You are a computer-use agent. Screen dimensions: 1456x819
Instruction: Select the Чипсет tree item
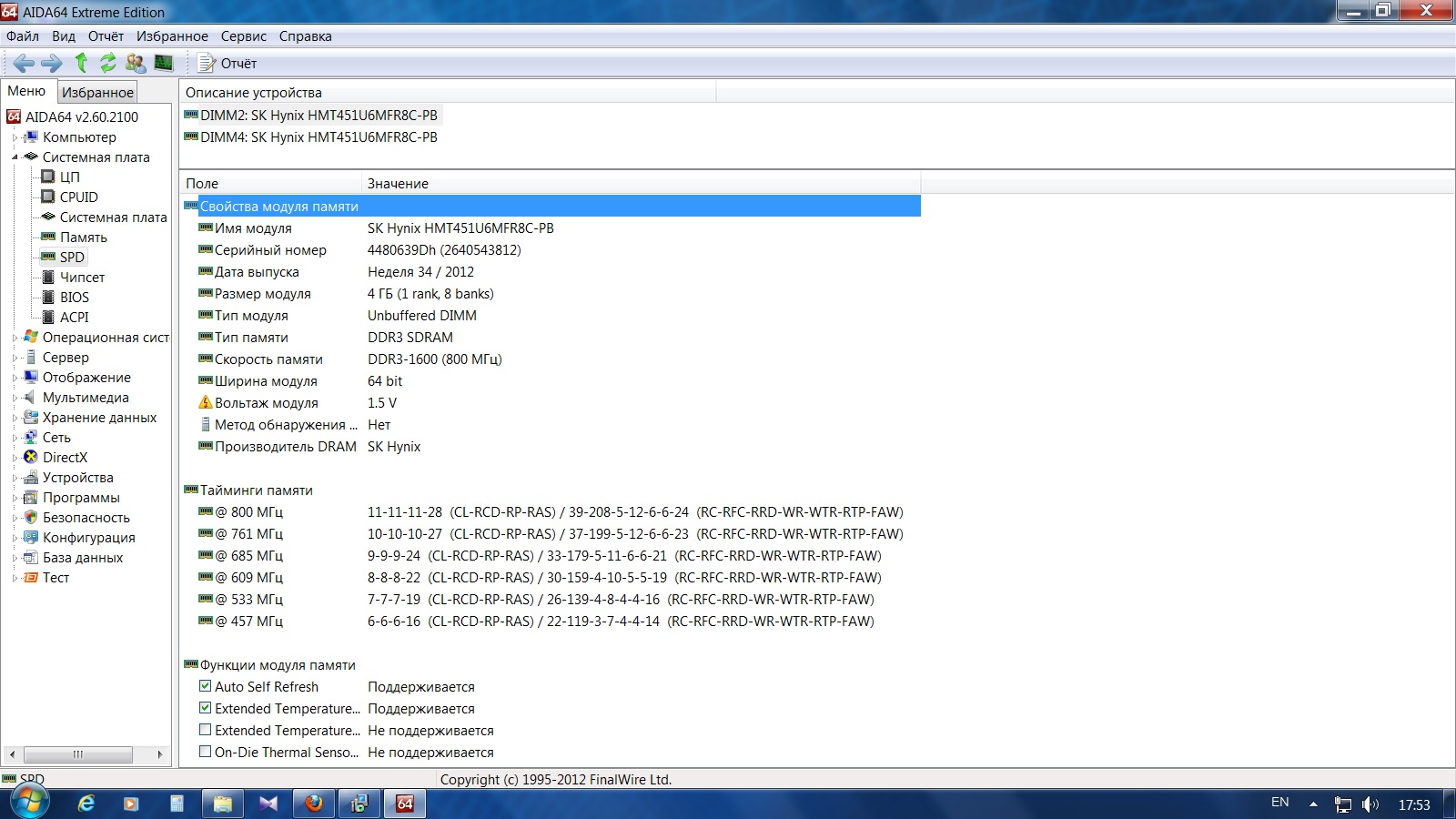pos(82,277)
